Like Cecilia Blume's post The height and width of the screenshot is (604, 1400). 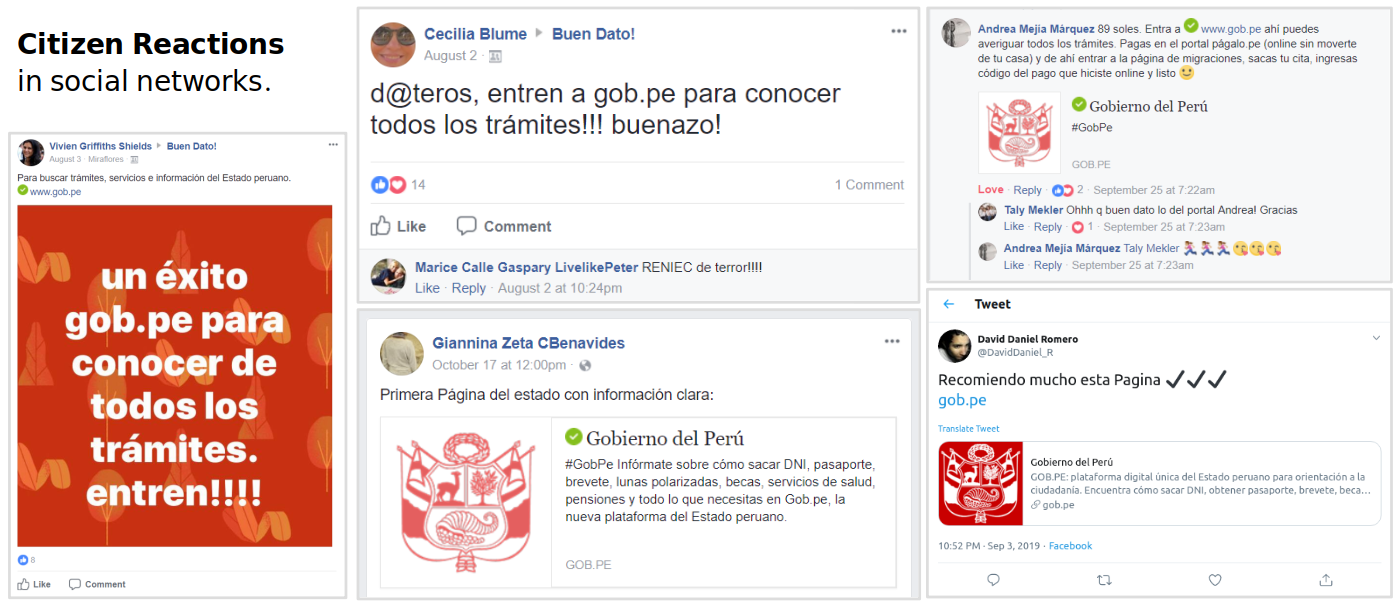[398, 226]
